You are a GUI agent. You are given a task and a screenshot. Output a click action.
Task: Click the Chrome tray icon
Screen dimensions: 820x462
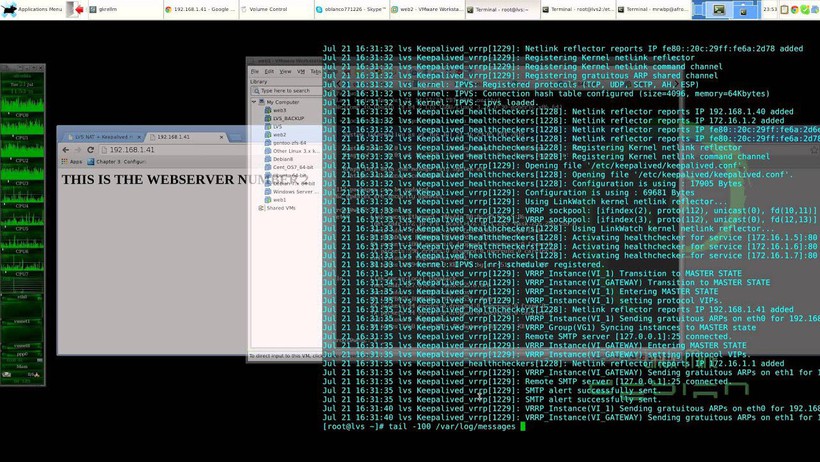tap(794, 9)
